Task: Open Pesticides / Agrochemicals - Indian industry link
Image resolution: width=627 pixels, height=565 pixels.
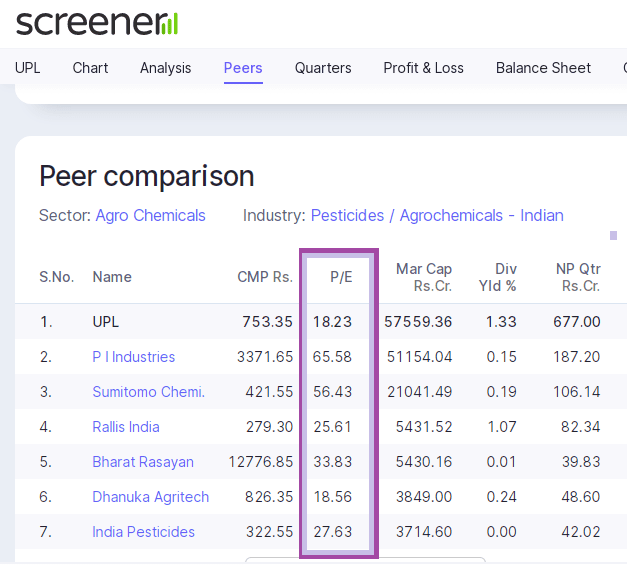Action: point(437,216)
